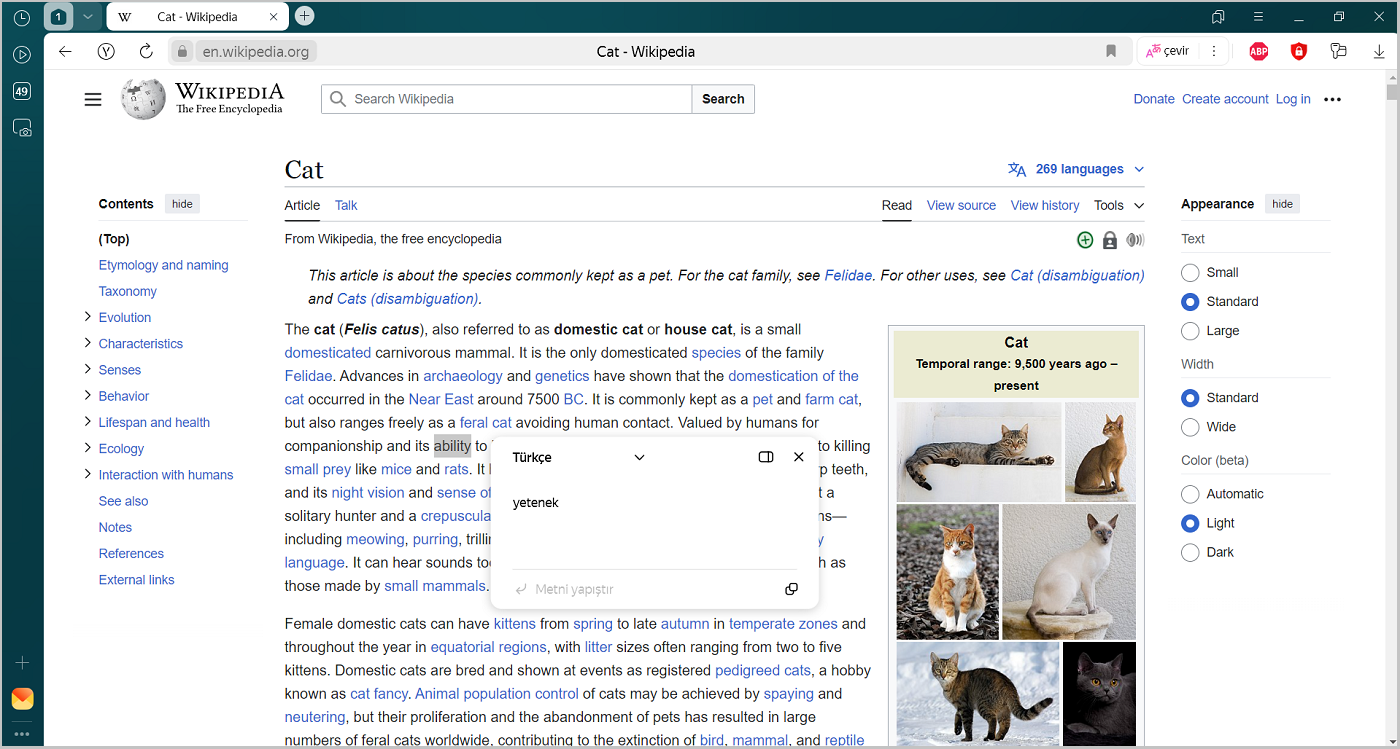Copy the translation in popup

coord(791,589)
